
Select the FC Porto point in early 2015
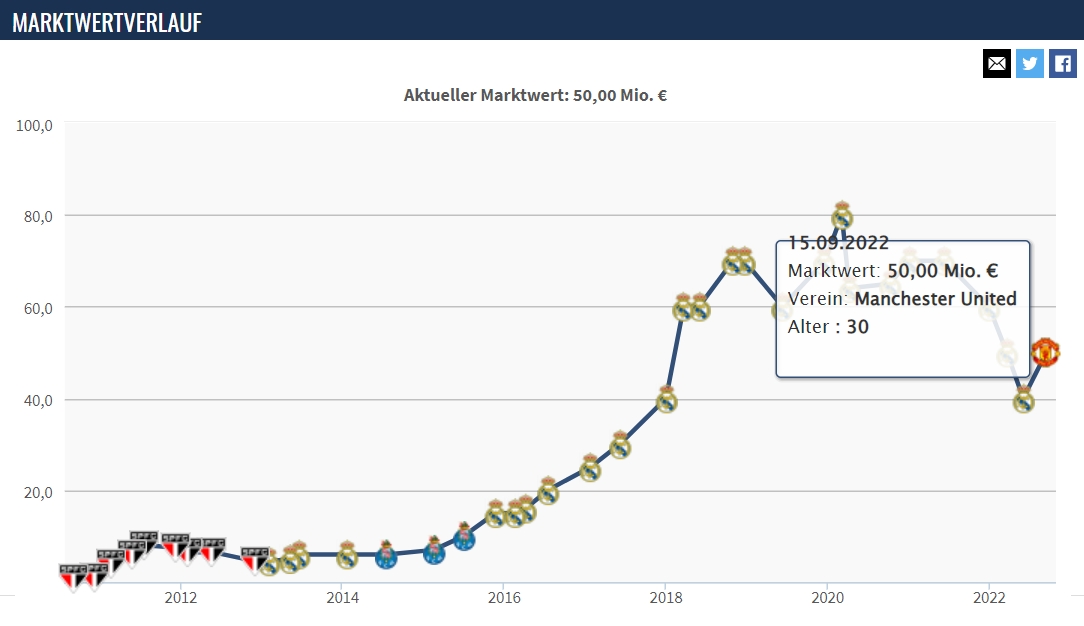tap(434, 551)
